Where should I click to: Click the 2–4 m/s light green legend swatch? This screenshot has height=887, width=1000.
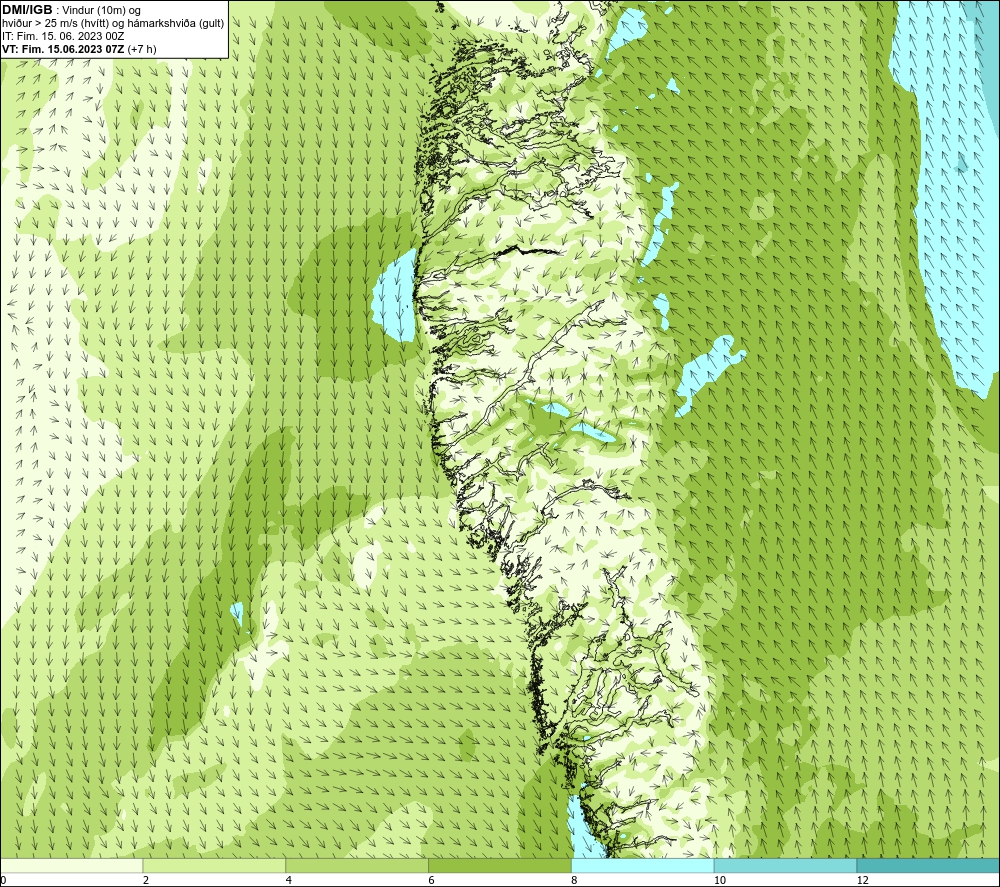214,865
